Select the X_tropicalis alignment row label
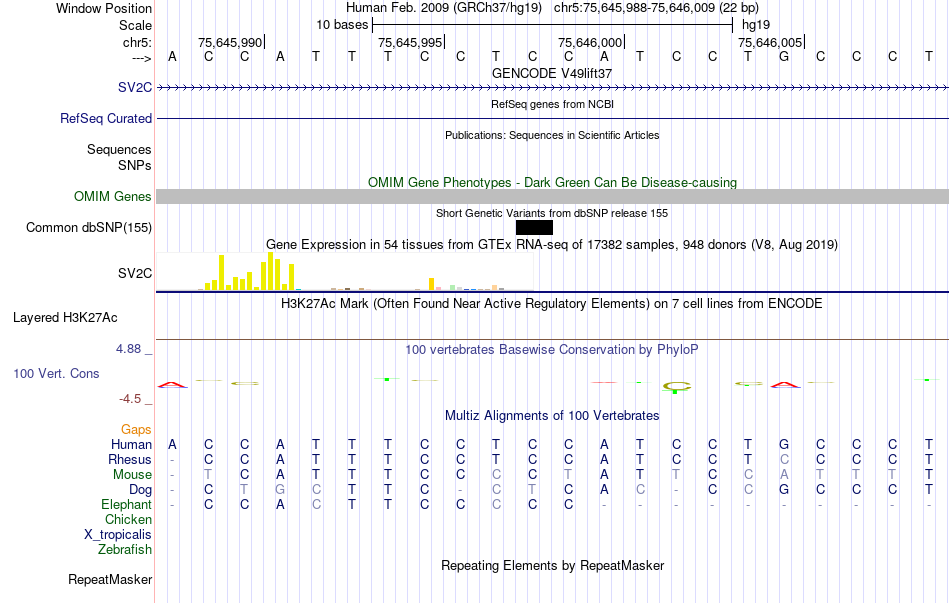The width and height of the screenshot is (950, 603). click(118, 535)
